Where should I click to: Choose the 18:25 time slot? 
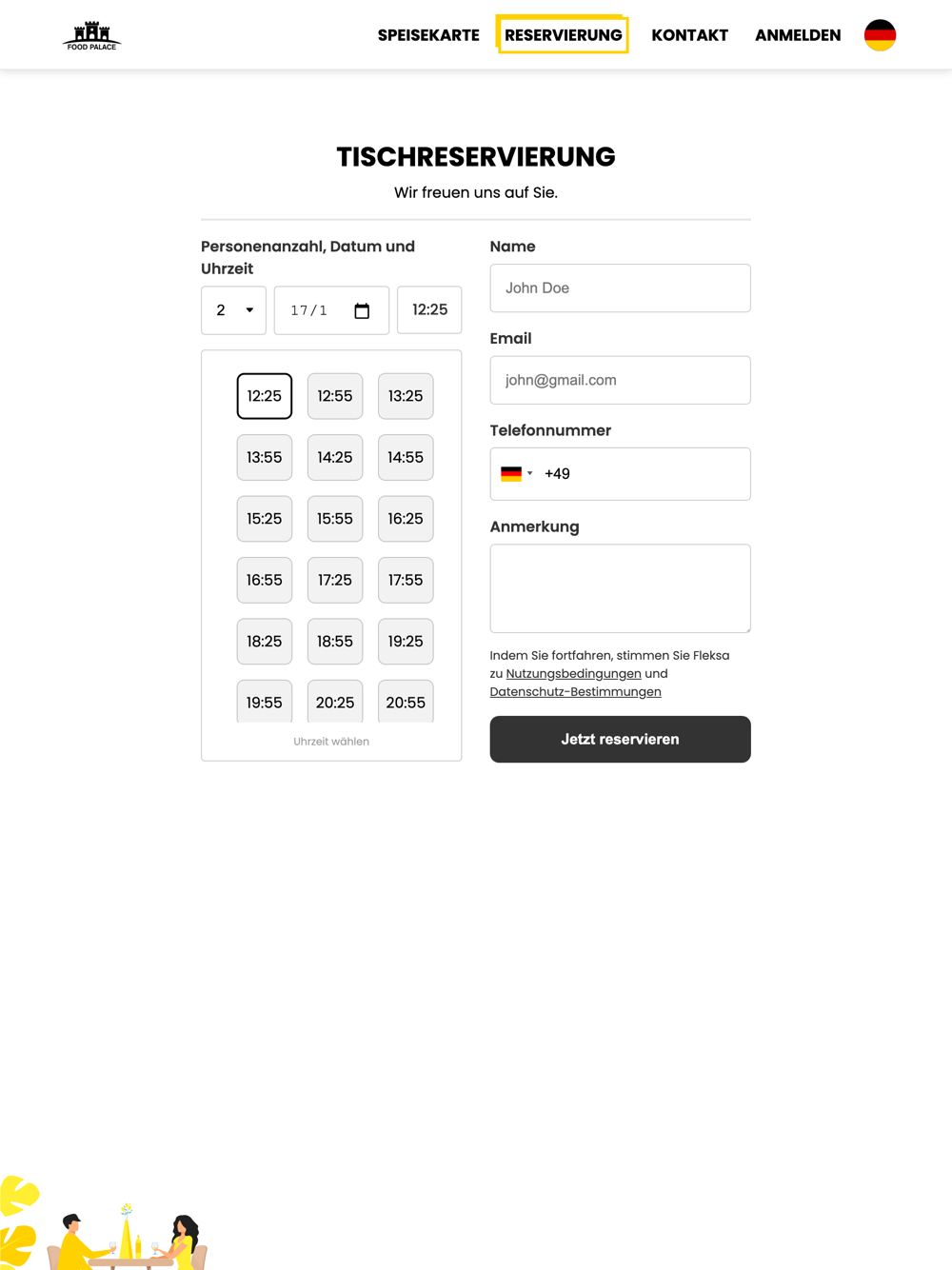click(265, 642)
